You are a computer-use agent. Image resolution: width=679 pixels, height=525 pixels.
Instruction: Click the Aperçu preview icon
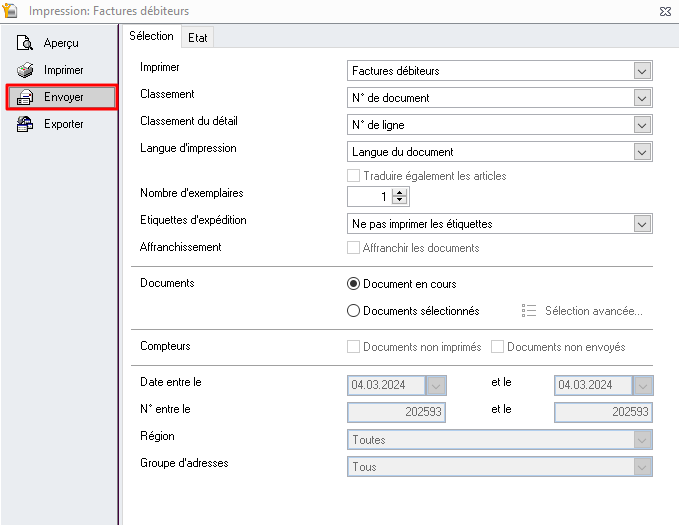click(25, 43)
